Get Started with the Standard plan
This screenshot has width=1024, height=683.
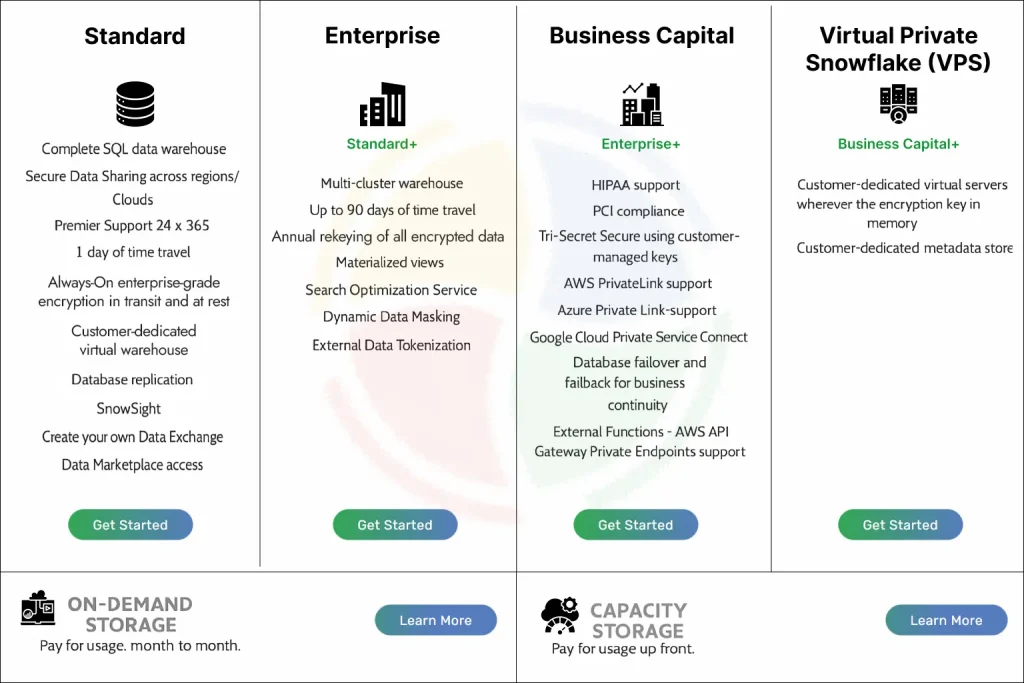(x=131, y=524)
